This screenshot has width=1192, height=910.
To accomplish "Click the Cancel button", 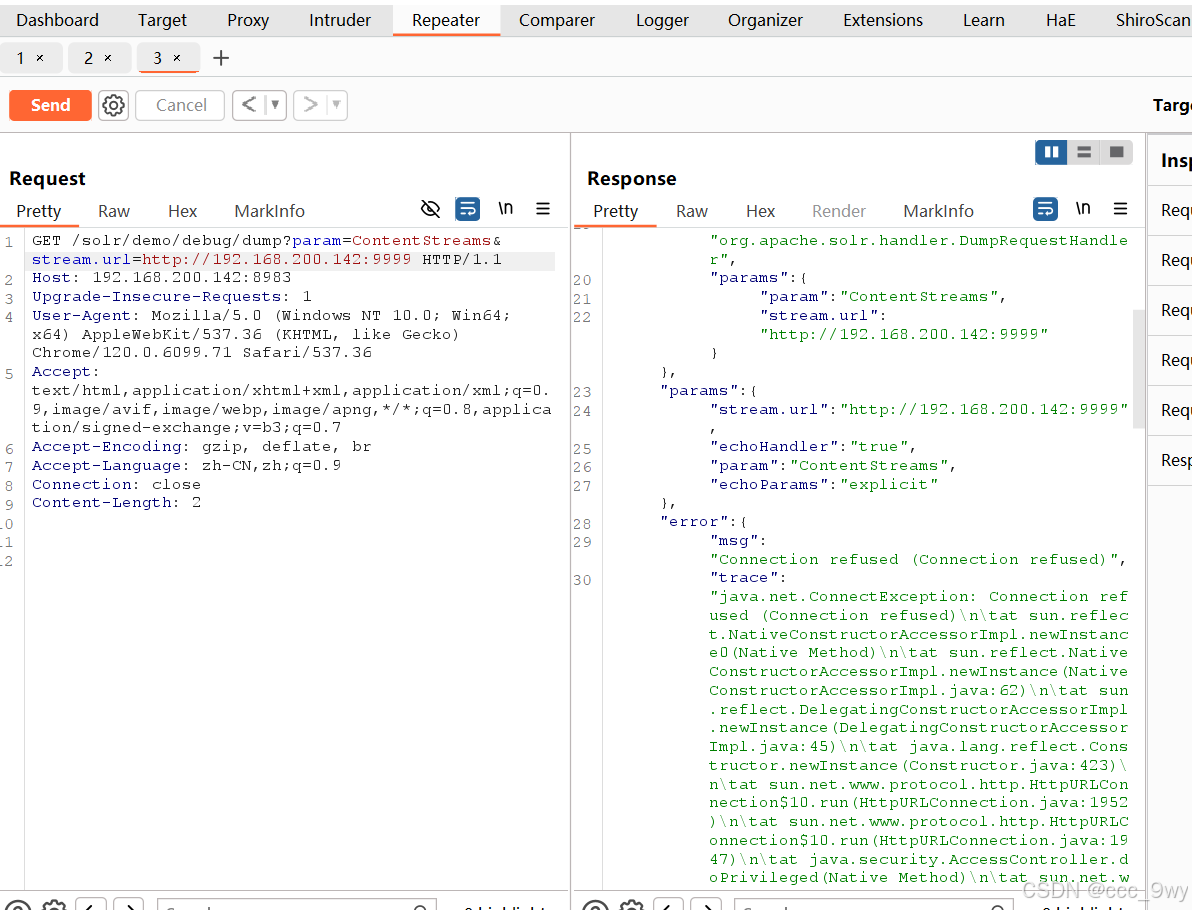I will coord(180,105).
